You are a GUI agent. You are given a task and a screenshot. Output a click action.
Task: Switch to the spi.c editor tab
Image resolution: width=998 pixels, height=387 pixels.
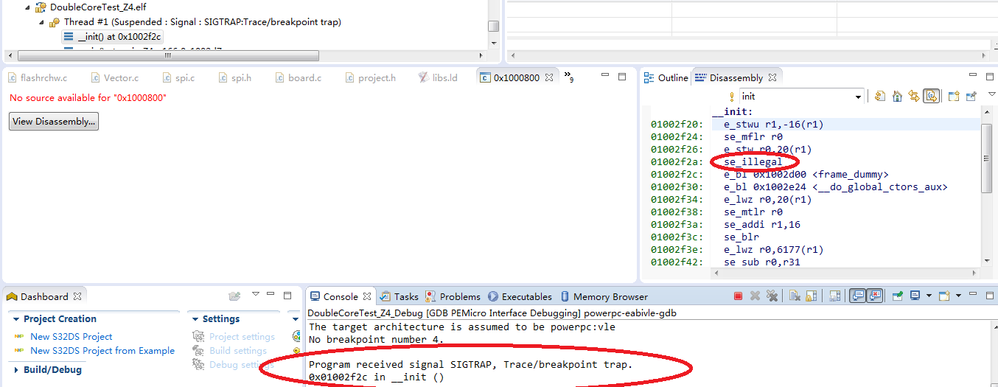(x=178, y=78)
